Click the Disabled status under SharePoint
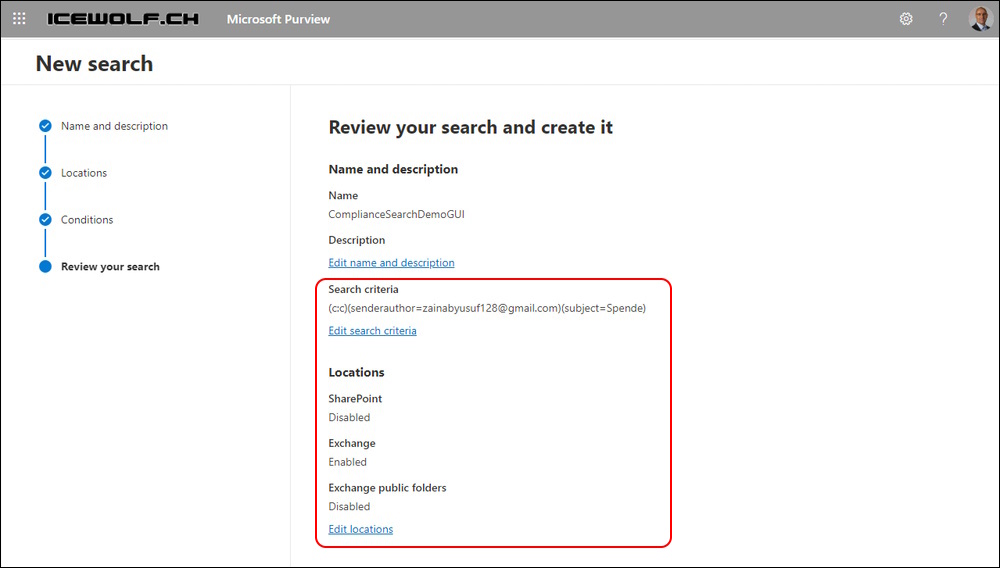Screen dimensions: 1000x568 pos(349,418)
